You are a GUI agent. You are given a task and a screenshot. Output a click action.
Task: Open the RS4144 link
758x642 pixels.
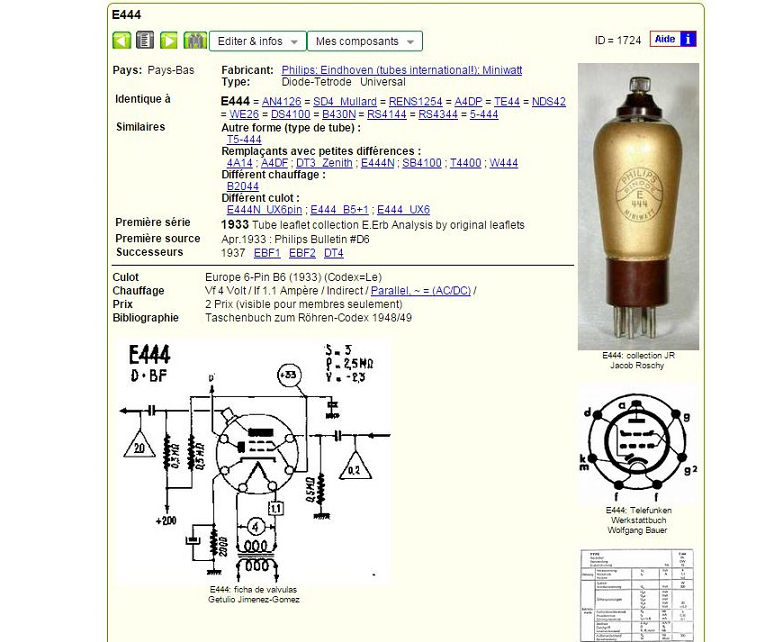point(387,114)
